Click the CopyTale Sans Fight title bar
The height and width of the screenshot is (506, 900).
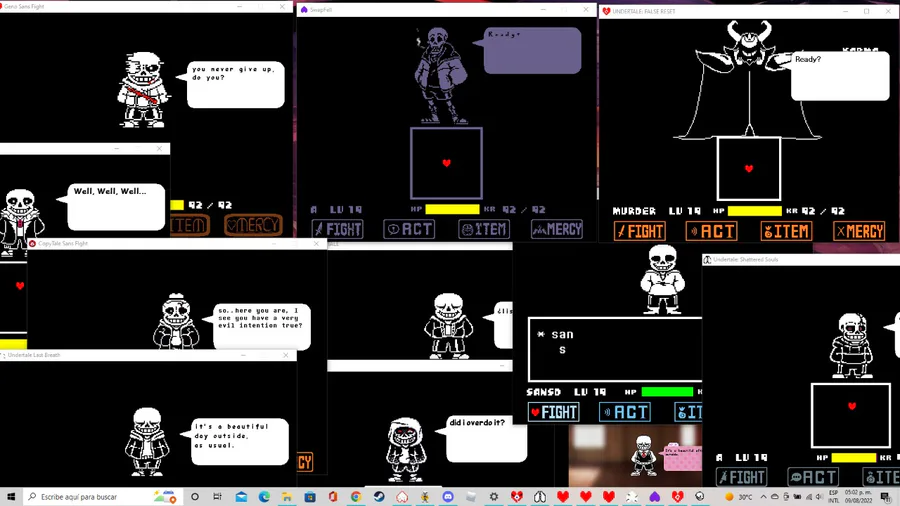click(177, 243)
